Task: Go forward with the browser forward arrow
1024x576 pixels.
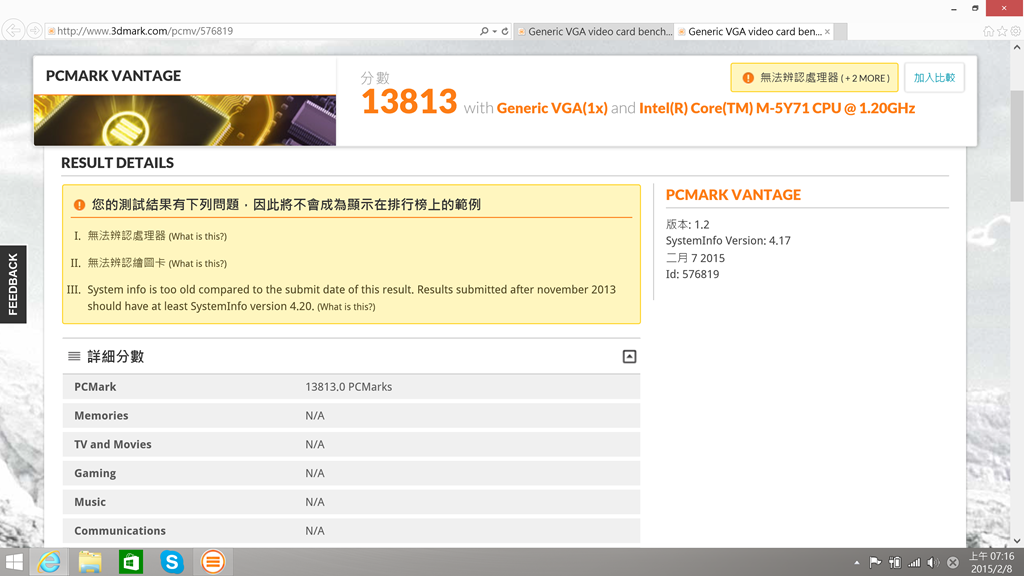Action: 35,31
